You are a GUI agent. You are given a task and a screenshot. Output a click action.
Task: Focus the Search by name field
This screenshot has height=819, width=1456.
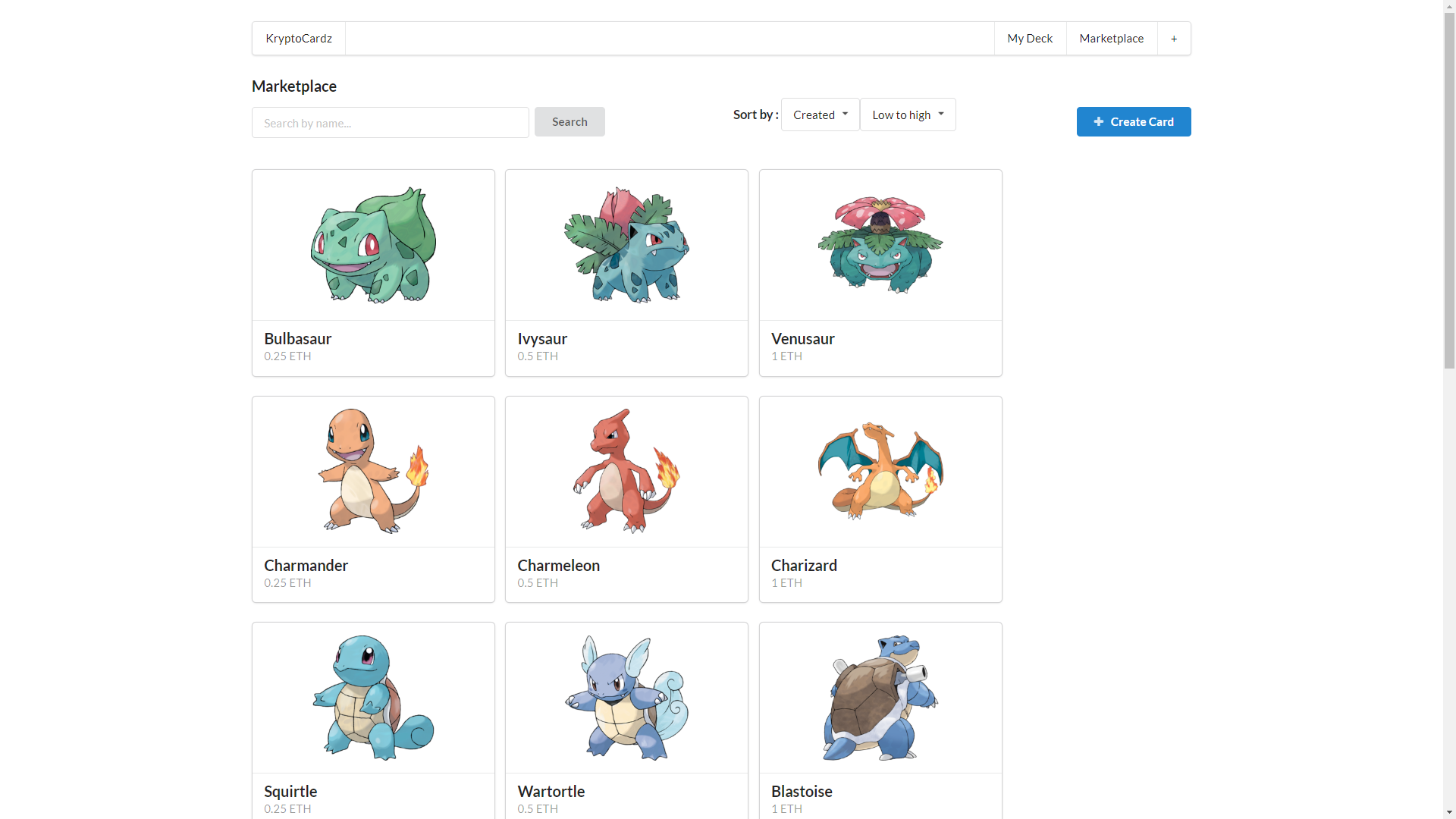pyautogui.click(x=390, y=123)
